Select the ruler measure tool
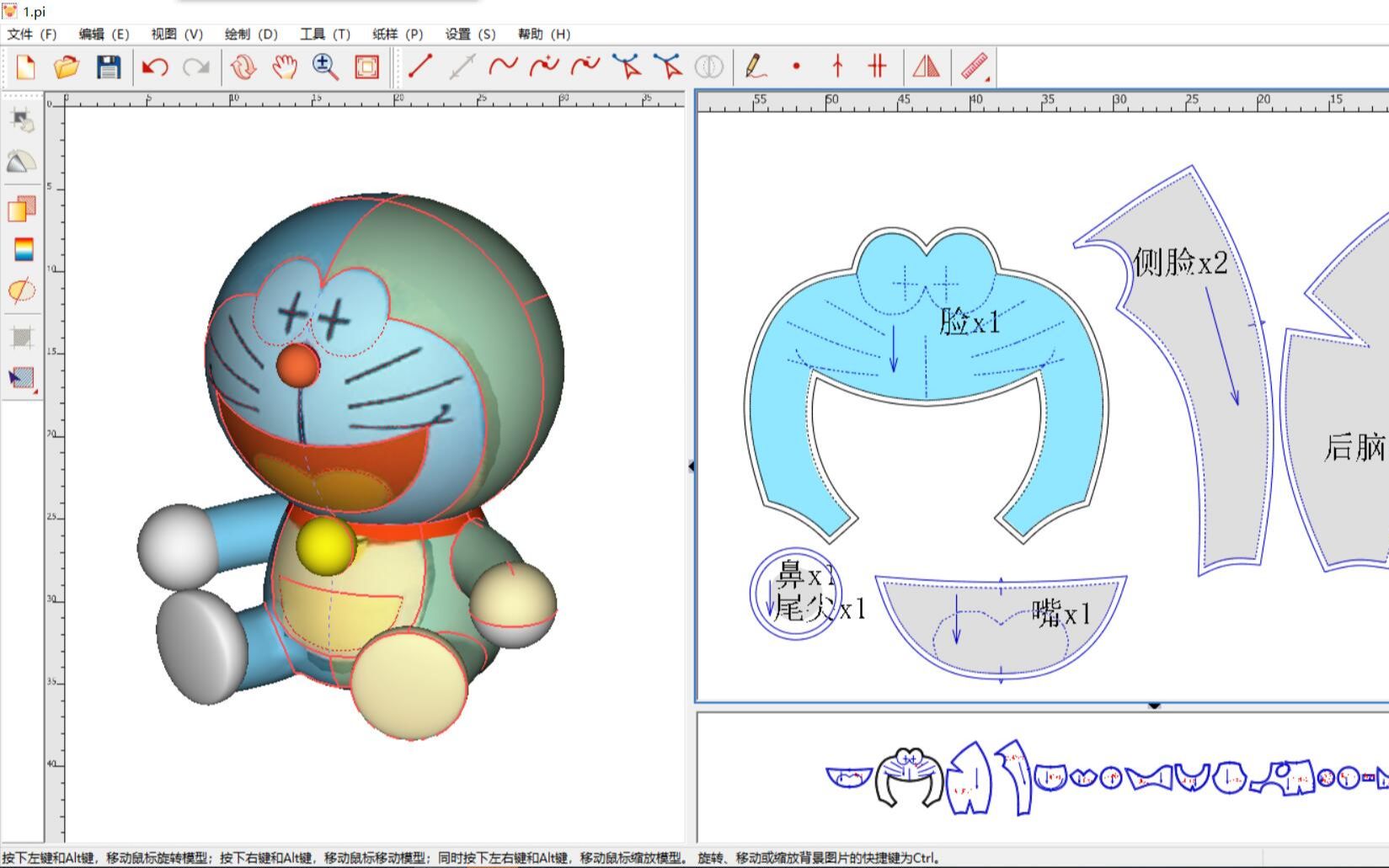The image size is (1389, 868). point(975,67)
